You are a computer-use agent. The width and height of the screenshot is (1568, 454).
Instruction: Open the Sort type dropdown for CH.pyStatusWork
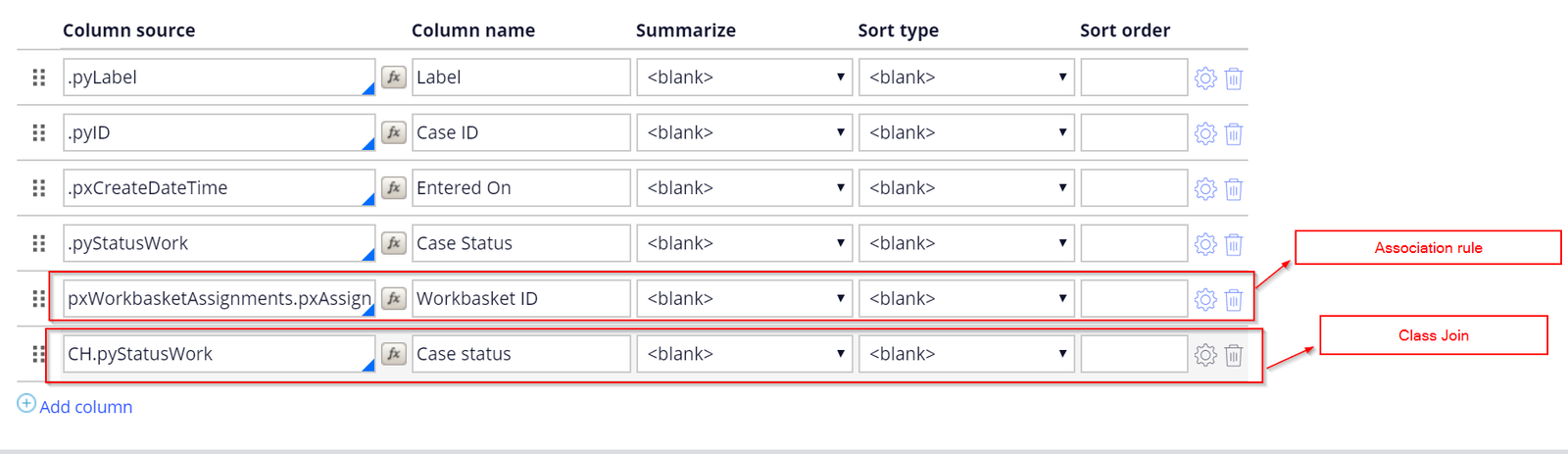(x=966, y=354)
